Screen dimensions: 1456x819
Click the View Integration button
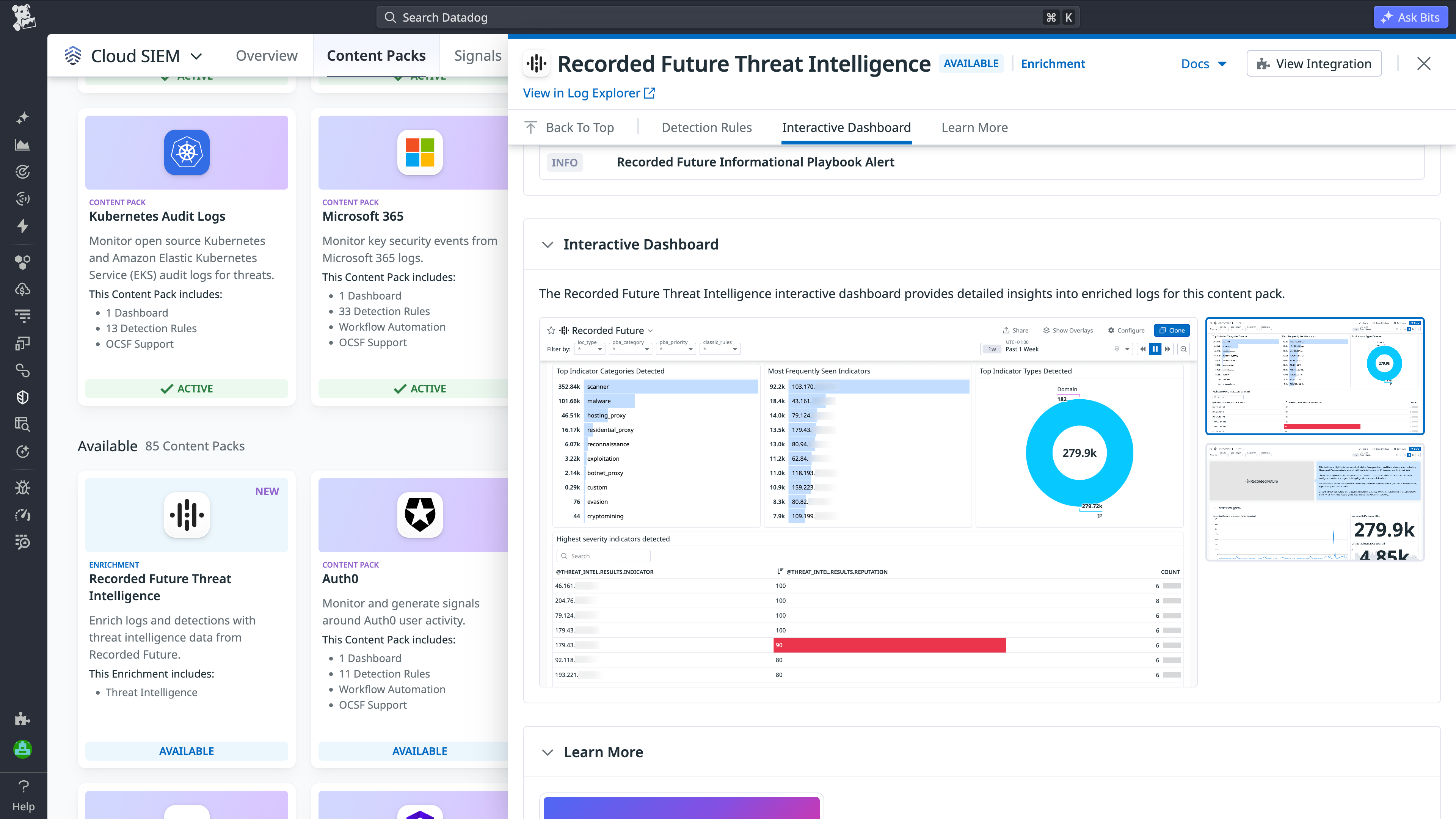click(1313, 63)
